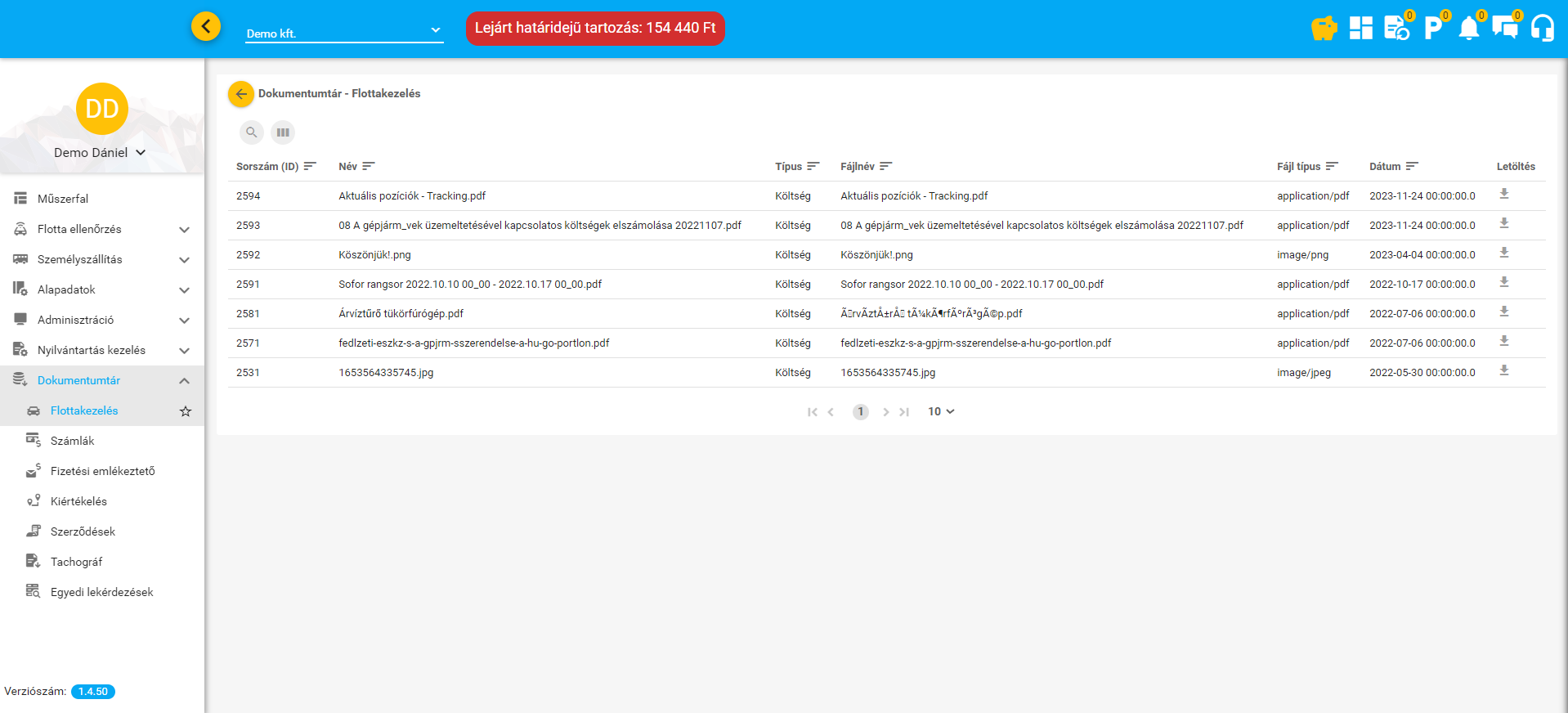Open column visibility selector icon
The width and height of the screenshot is (1568, 713).
[283, 132]
